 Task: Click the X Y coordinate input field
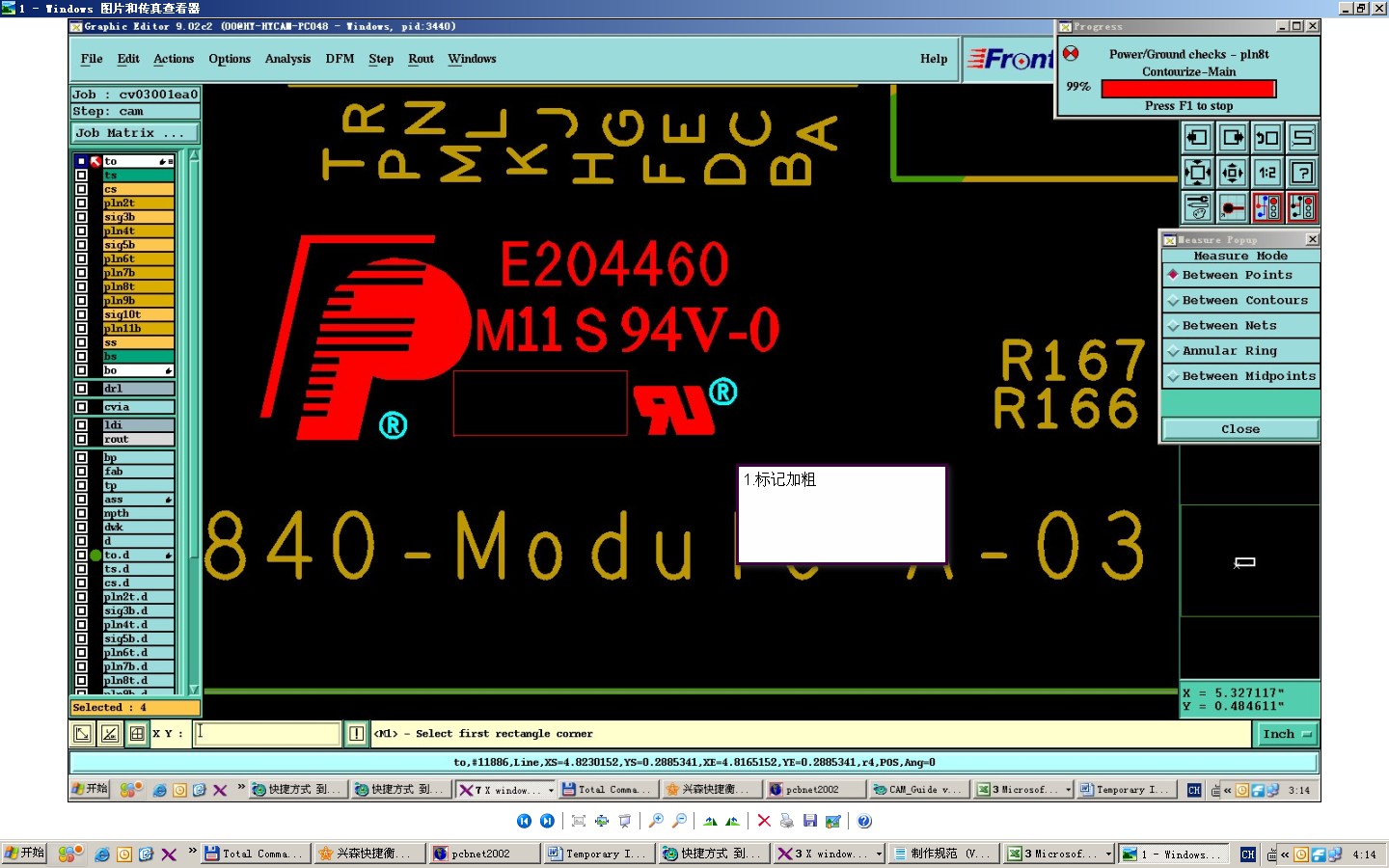pos(268,734)
